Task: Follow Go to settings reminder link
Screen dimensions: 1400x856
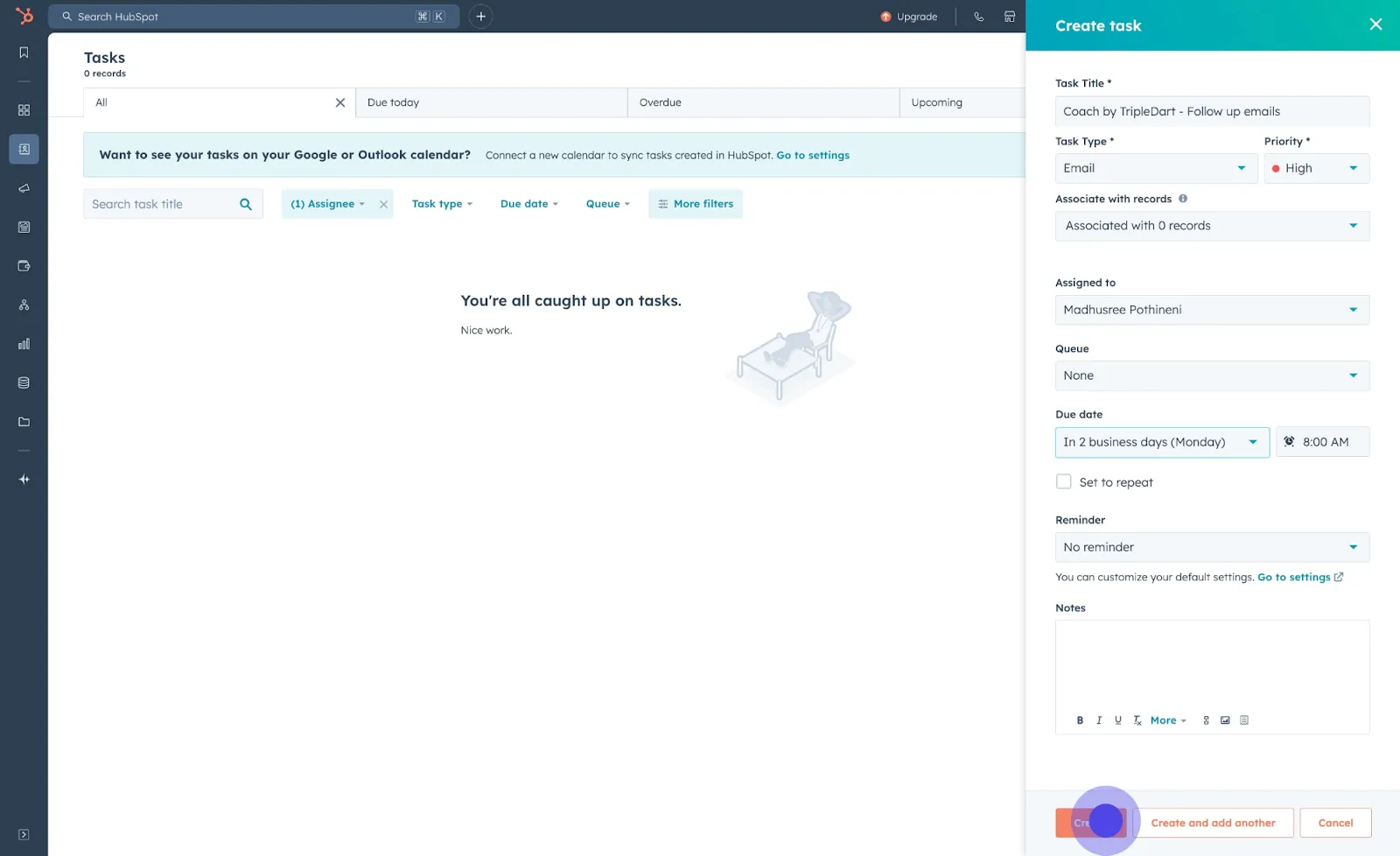Action: point(1300,577)
